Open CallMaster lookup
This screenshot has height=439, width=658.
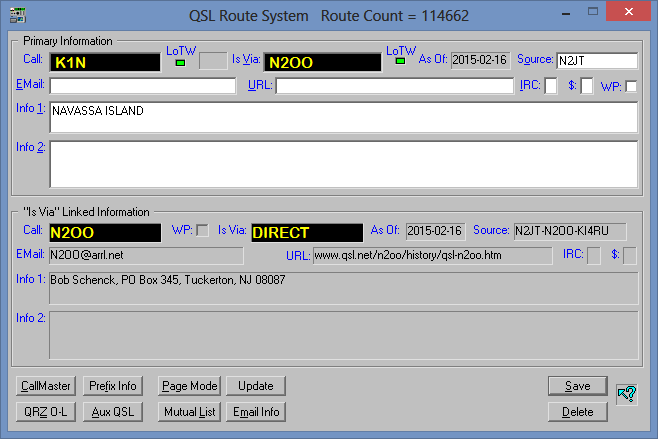[45, 386]
